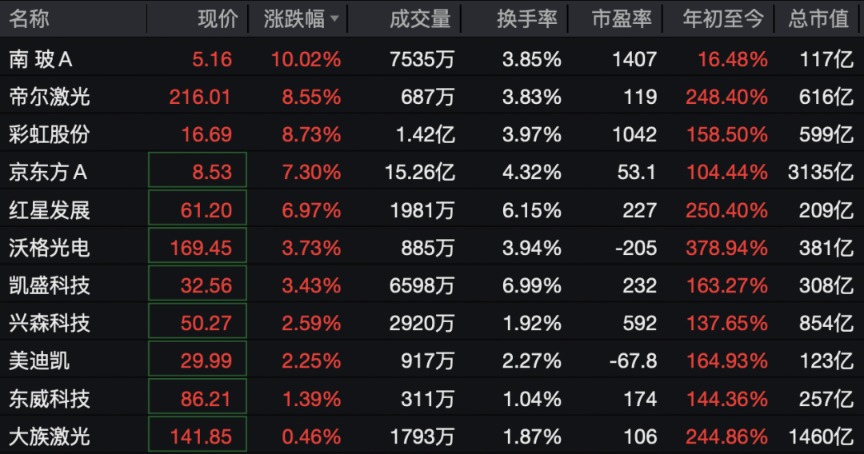Select the 成交量 column header
Viewport: 864px width, 454px height.
[420, 19]
